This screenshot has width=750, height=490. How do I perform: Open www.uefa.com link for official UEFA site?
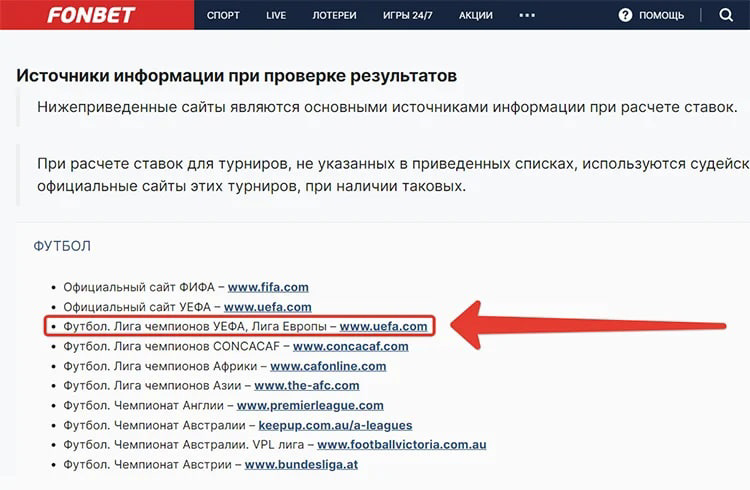(268, 307)
